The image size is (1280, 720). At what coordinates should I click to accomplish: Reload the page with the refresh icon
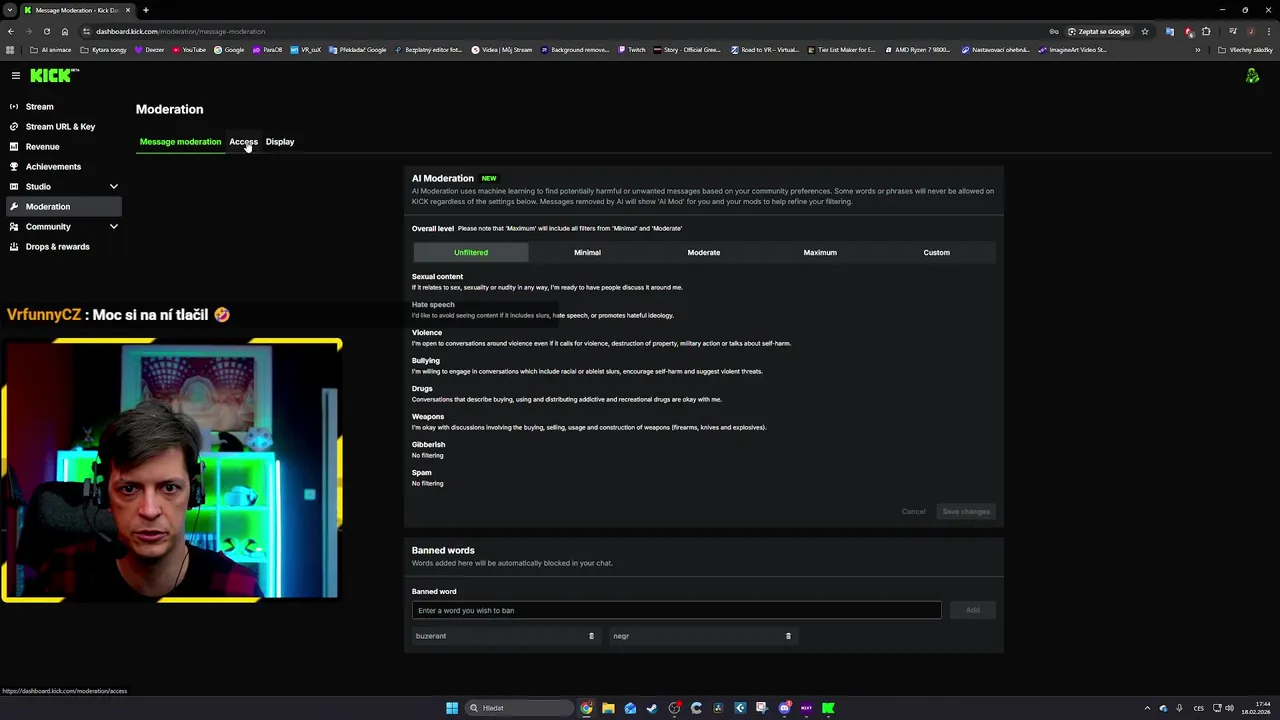46,31
